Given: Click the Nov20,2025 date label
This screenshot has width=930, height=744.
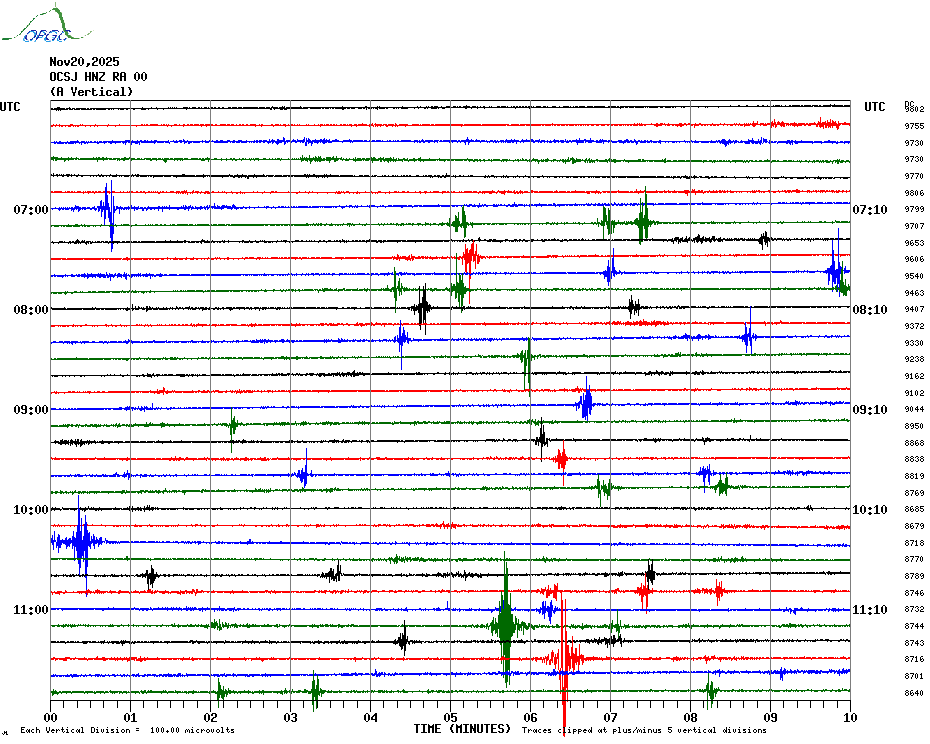Looking at the screenshot, I should (84, 61).
